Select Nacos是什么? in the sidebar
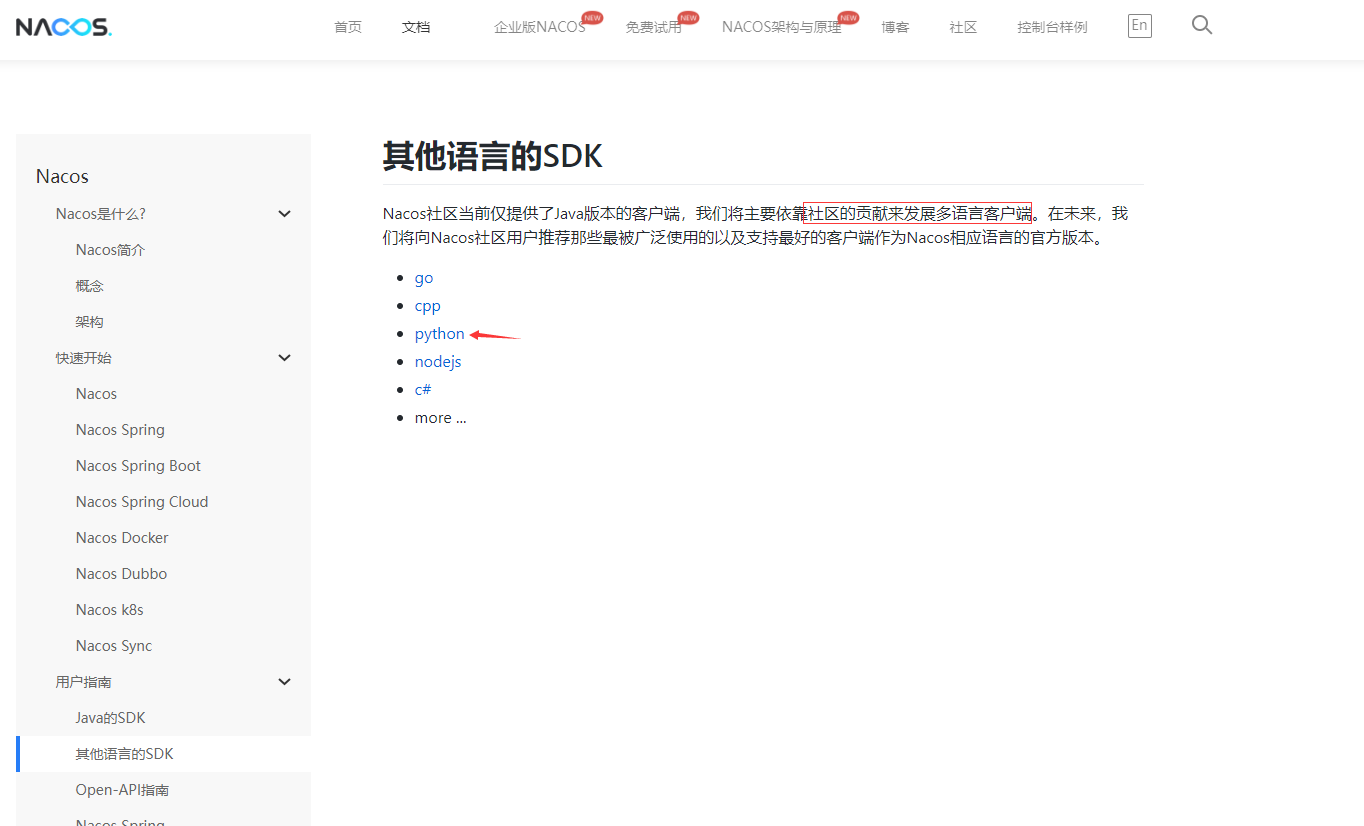 pos(101,214)
